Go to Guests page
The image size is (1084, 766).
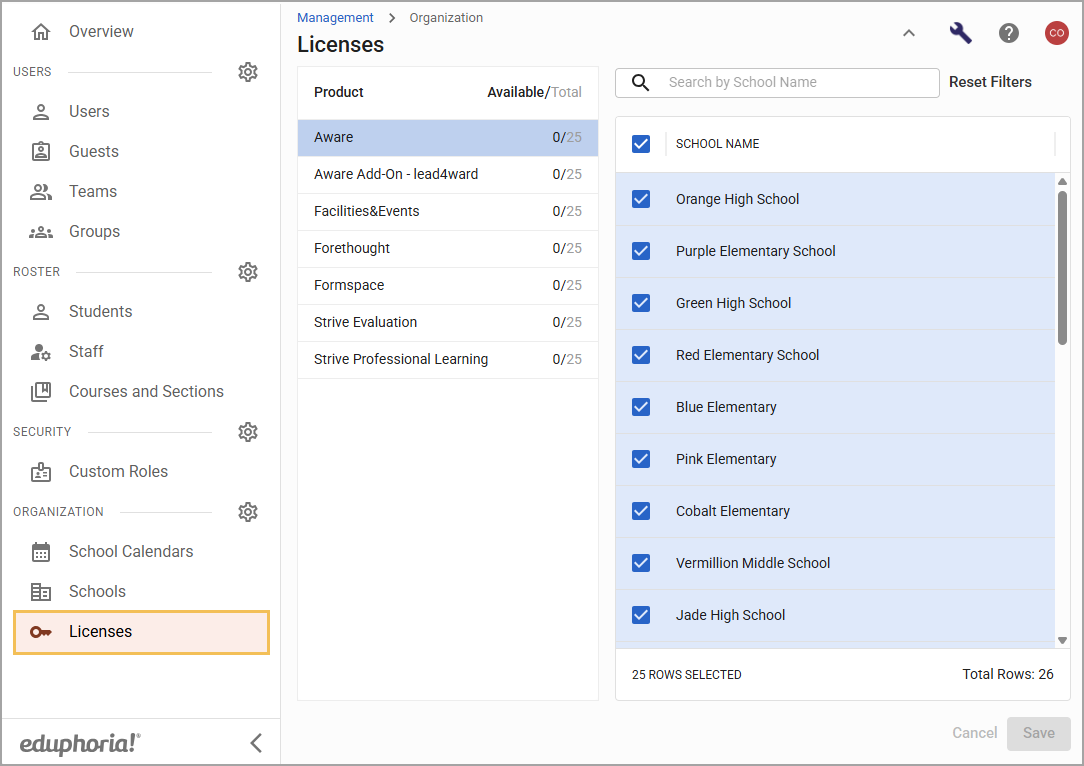[94, 151]
